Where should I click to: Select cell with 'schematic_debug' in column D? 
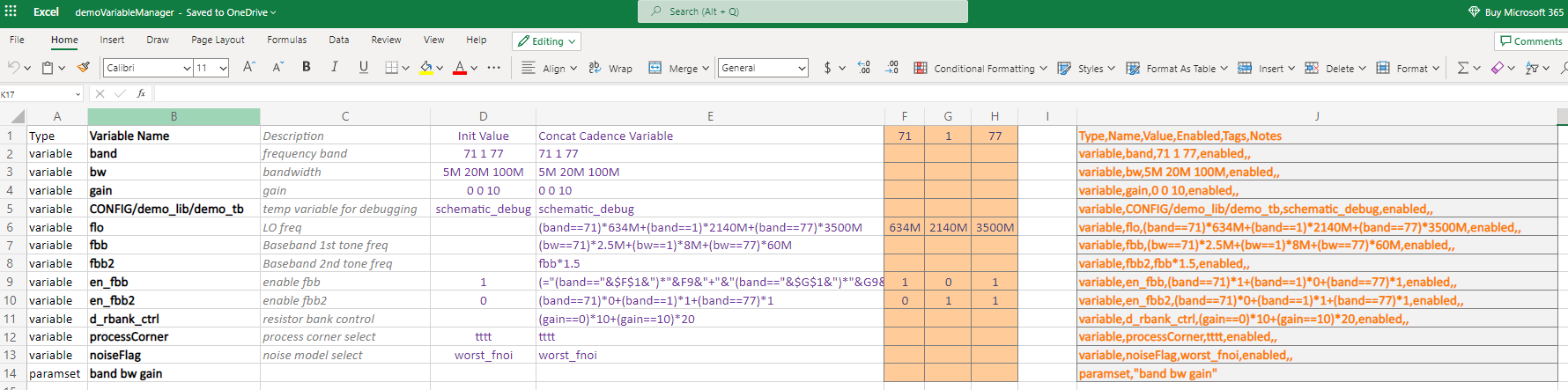pos(483,209)
